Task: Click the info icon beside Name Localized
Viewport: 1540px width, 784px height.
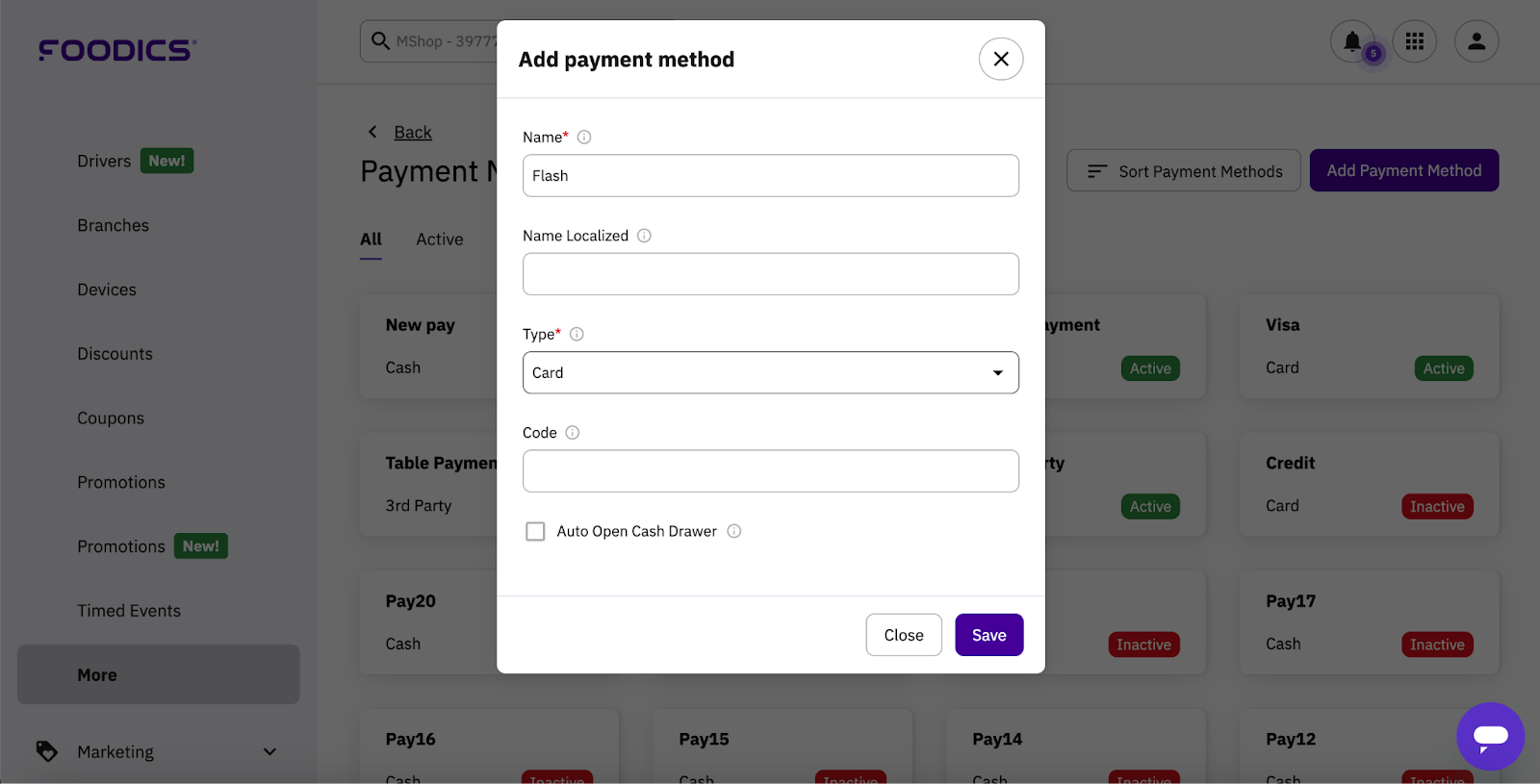Action: coord(644,236)
